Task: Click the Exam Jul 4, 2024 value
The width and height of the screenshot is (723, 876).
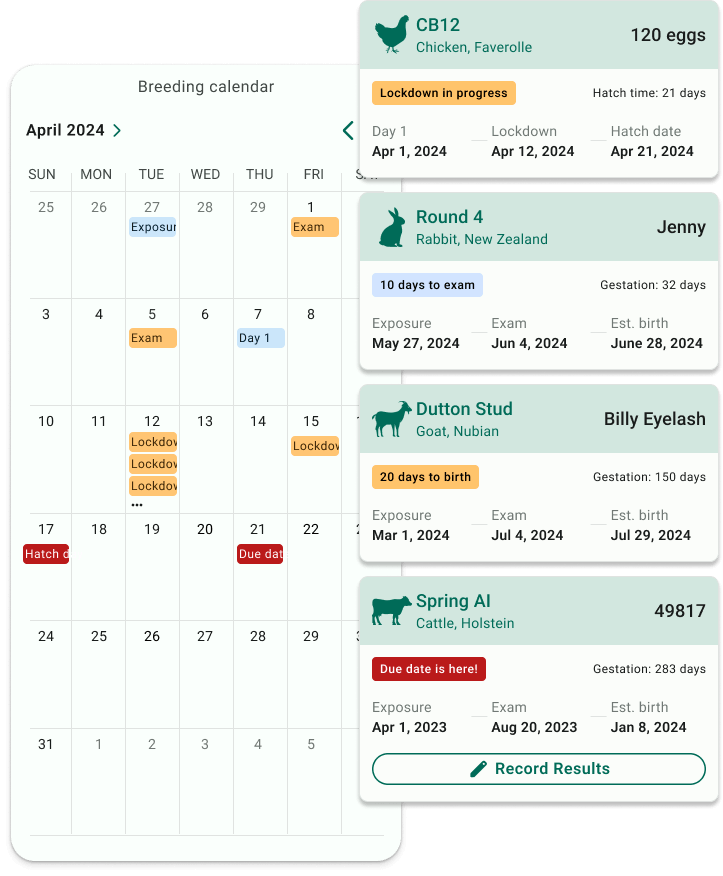Action: click(527, 535)
